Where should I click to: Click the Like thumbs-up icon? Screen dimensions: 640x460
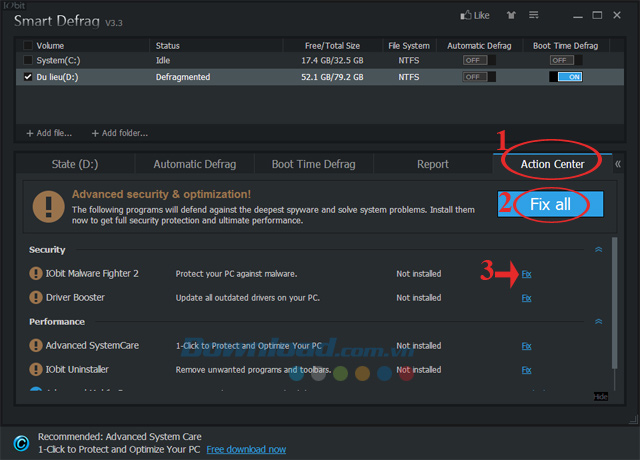coord(465,16)
